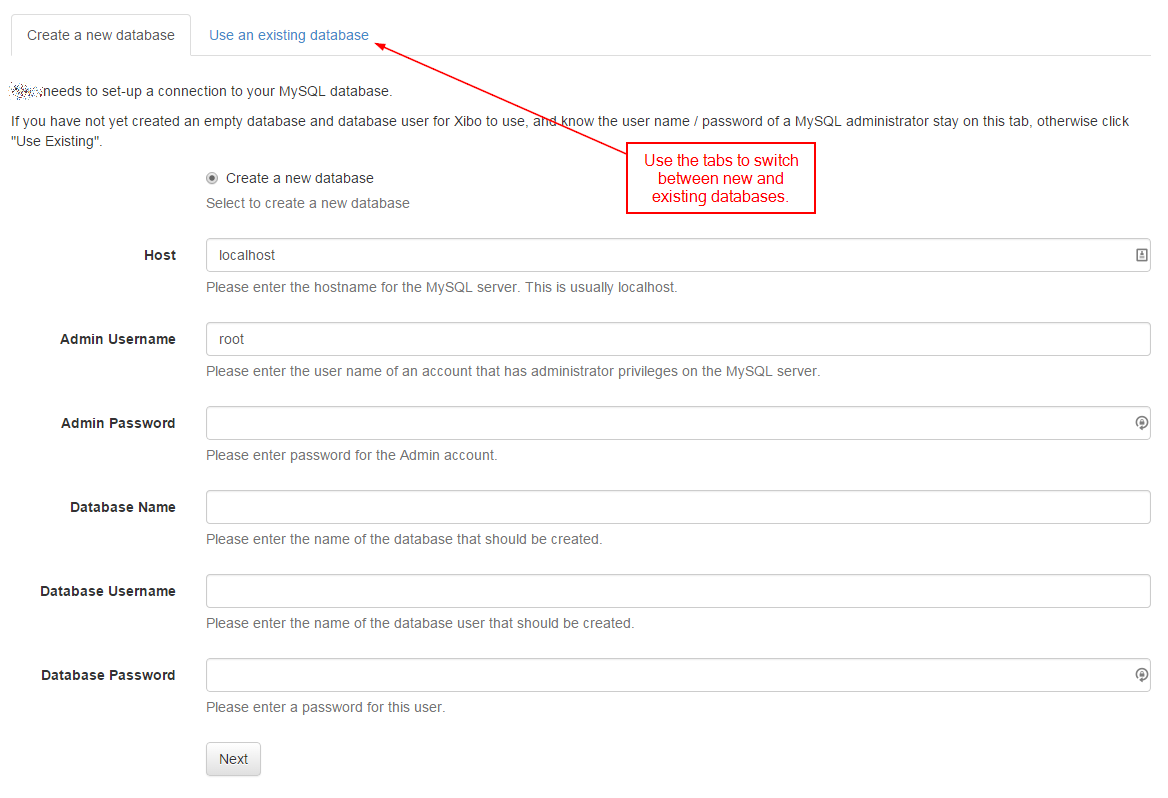Click the red tabs annotation callout box
The width and height of the screenshot is (1168, 798).
[x=721, y=178]
